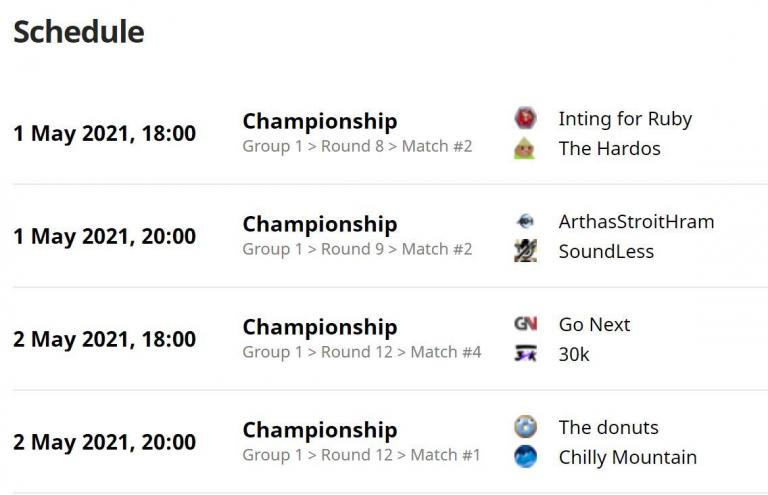Open the ArthasStroitHram team icon
Viewport: 768px width, 495px height.
tap(525, 221)
